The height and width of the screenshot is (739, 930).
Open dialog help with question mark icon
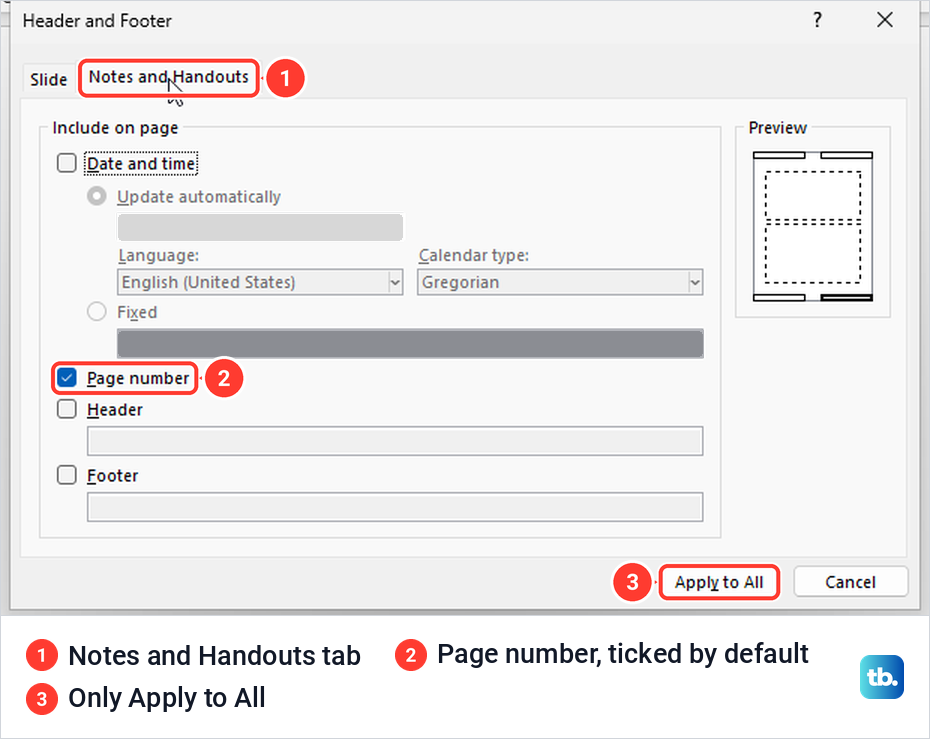click(817, 20)
